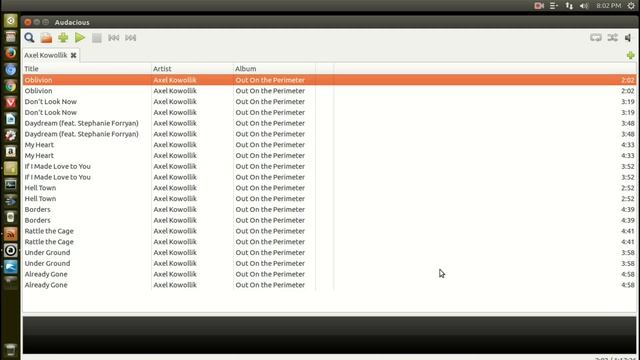This screenshot has width=640, height=360.
Task: Select the second Borders track
Action: coord(329,220)
